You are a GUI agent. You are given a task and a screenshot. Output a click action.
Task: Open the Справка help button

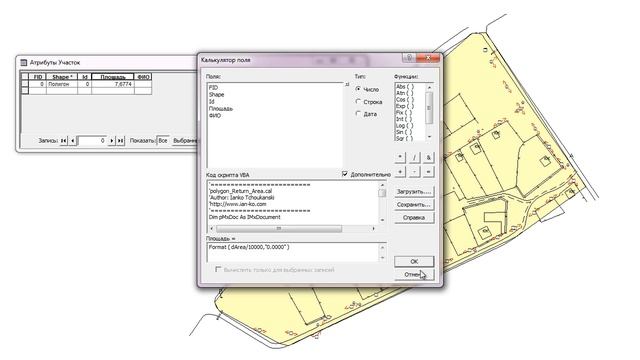pyautogui.click(x=414, y=218)
